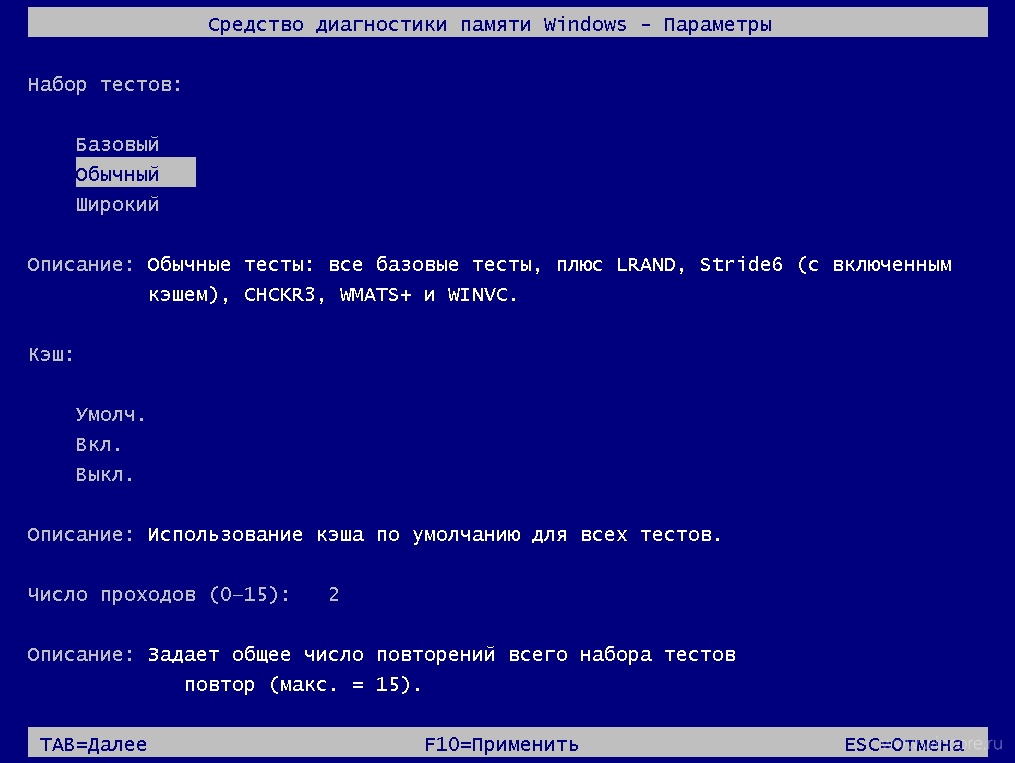Click the повтор (макс. = 15) text line
This screenshot has height=763, width=1015.
pos(303,684)
